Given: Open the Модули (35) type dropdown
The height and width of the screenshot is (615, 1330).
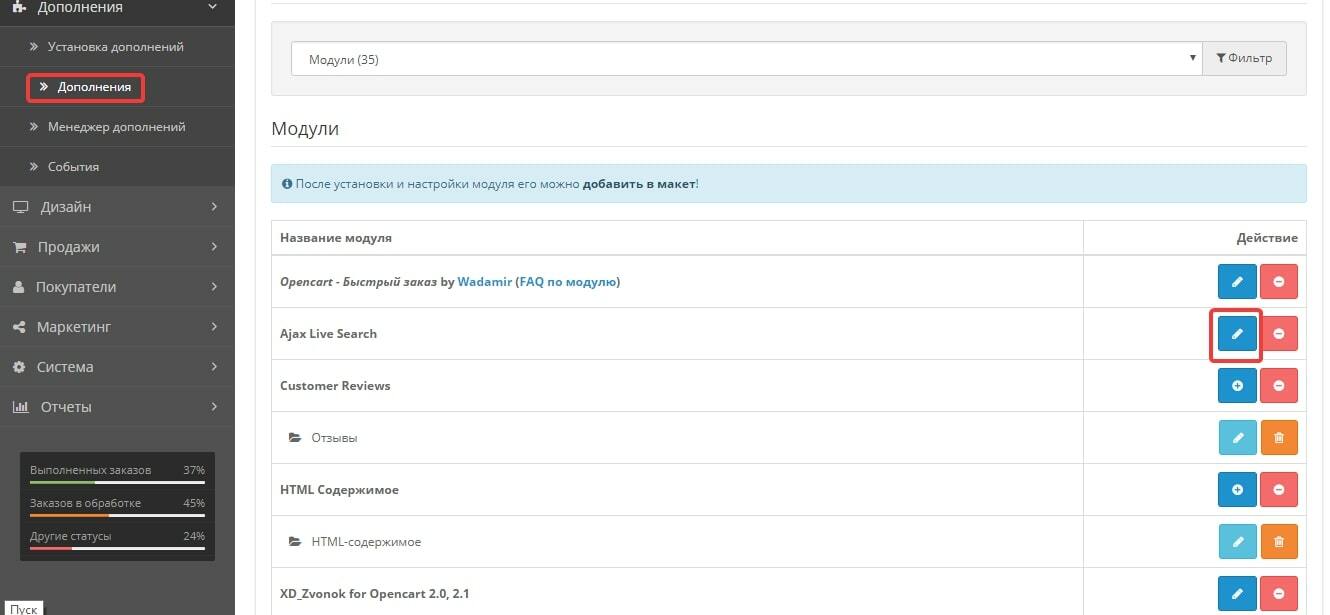Looking at the screenshot, I should (746, 59).
